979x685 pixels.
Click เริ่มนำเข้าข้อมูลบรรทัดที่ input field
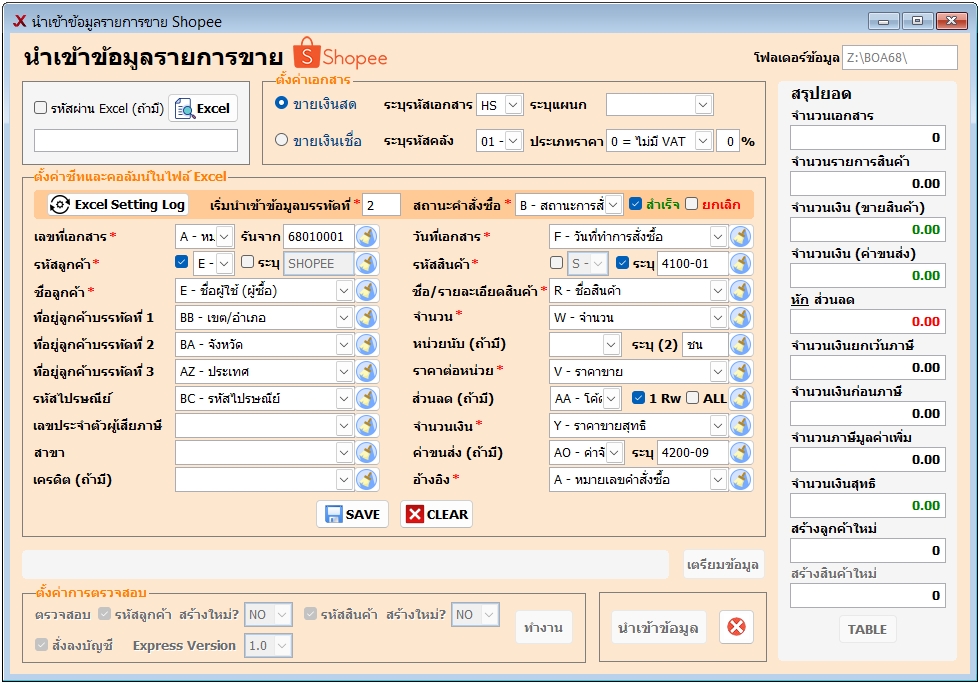(381, 205)
